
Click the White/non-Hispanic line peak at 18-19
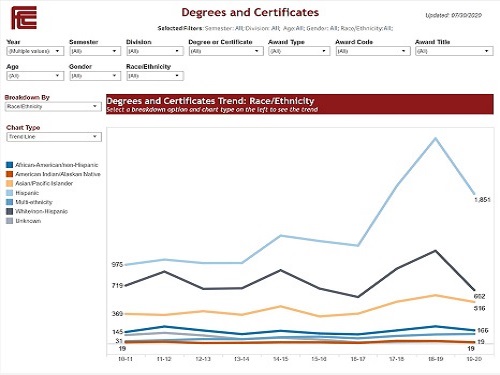click(x=435, y=251)
